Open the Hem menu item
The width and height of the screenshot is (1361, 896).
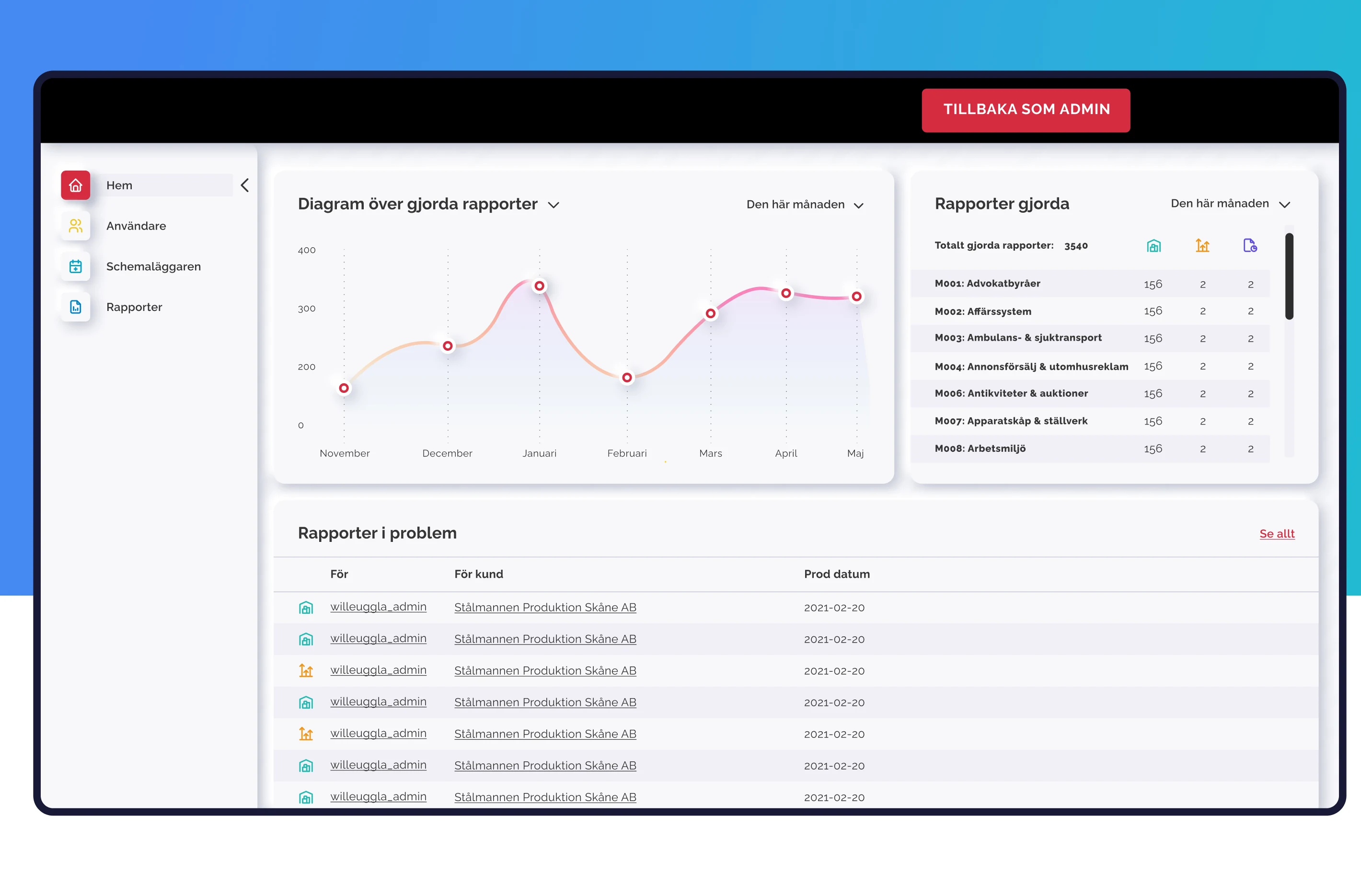point(119,185)
